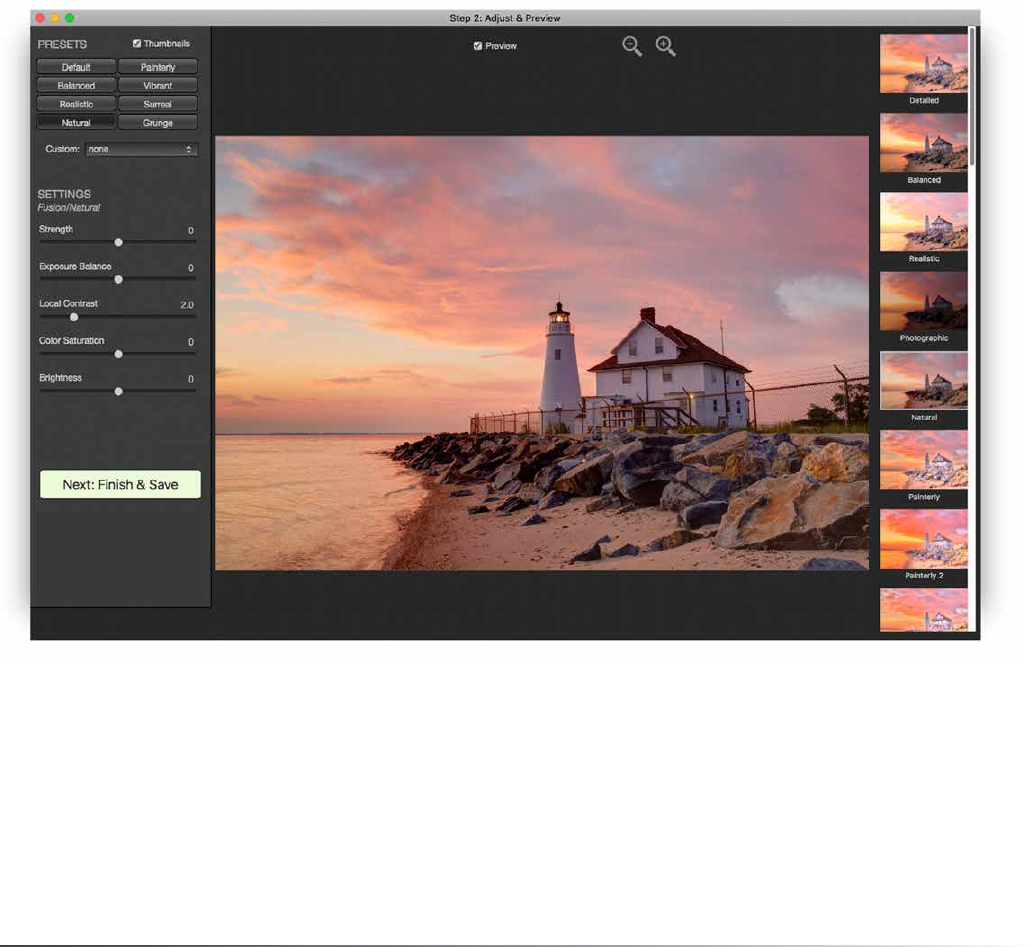The height and width of the screenshot is (947, 1032).
Task: Adjust the Color Saturation slider handle
Action: pyautogui.click(x=118, y=354)
